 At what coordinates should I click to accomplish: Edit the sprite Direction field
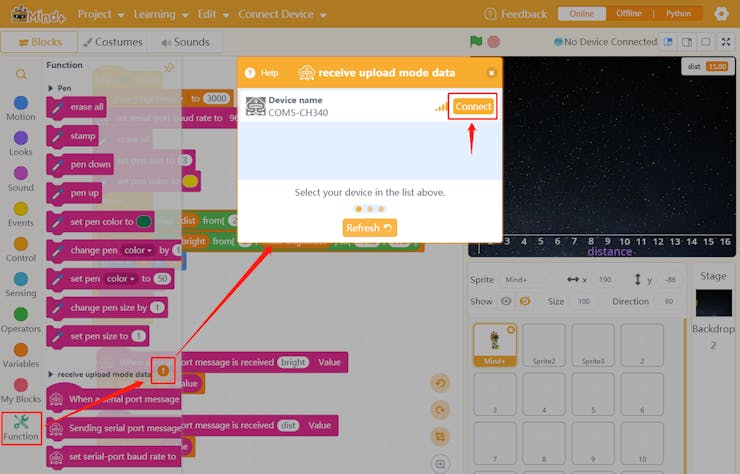[668, 301]
